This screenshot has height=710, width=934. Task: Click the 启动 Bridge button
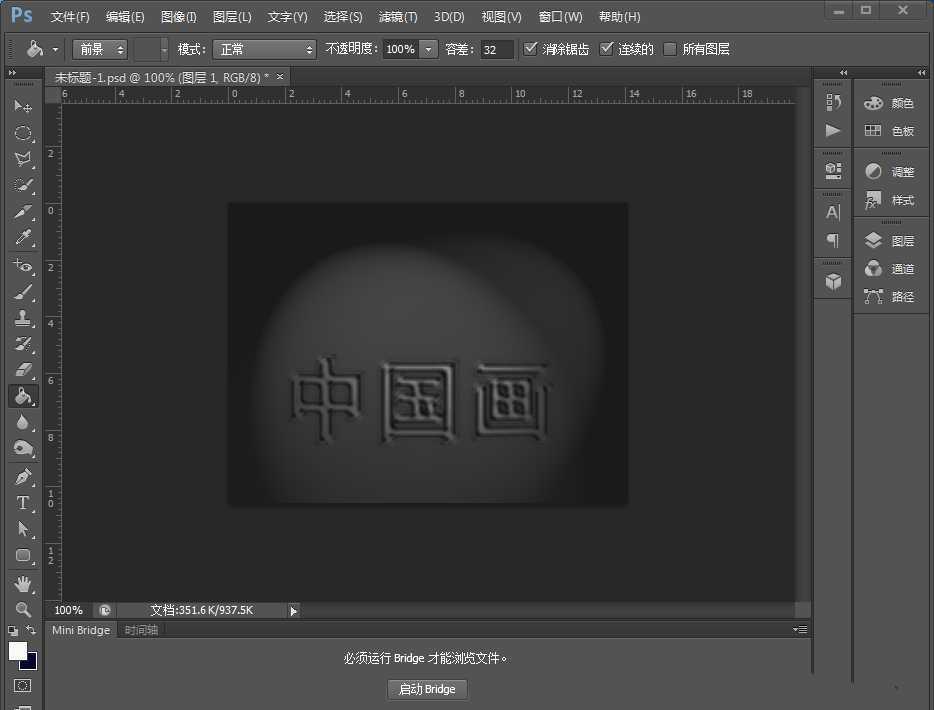427,689
